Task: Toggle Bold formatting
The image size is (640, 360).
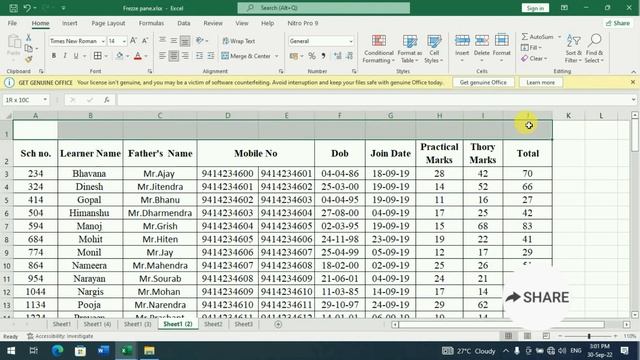Action: pyautogui.click(x=53, y=56)
